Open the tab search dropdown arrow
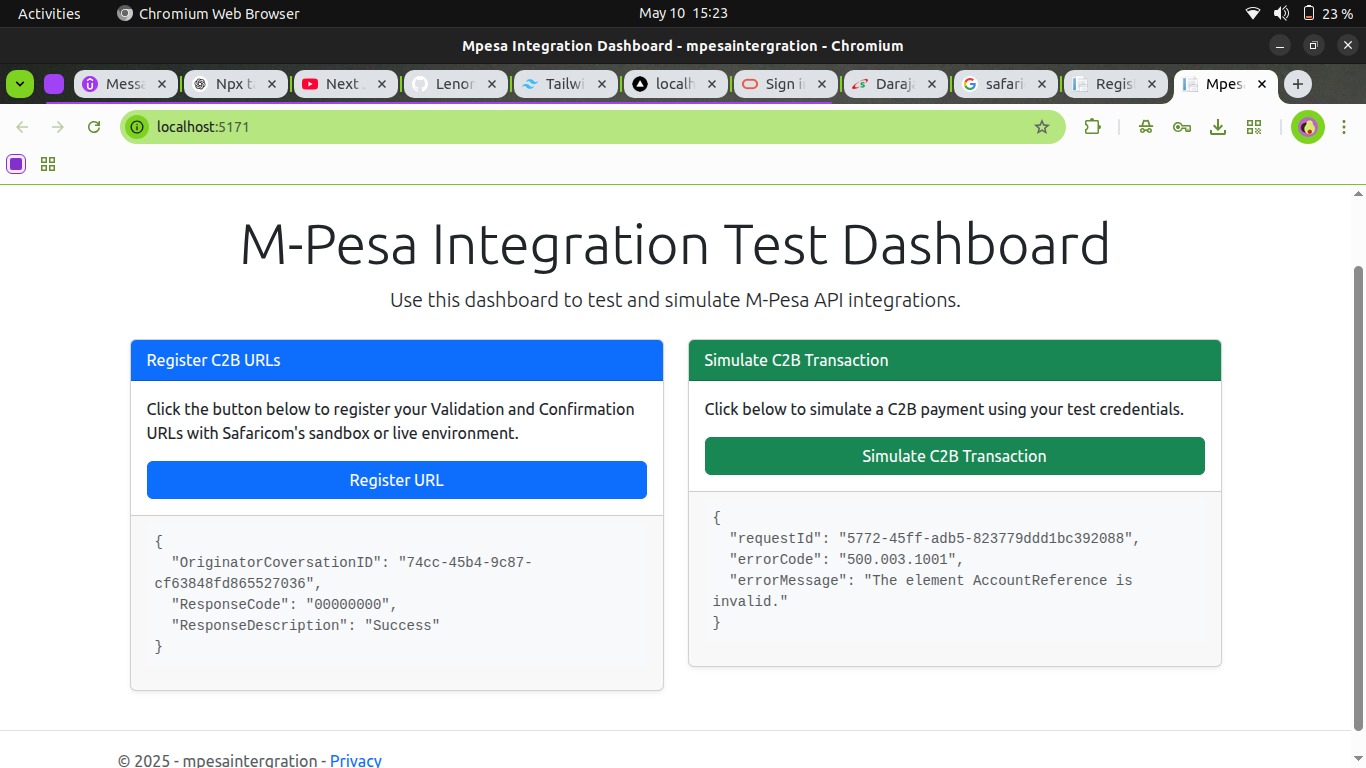Image resolution: width=1366 pixels, height=768 pixels. (x=20, y=84)
